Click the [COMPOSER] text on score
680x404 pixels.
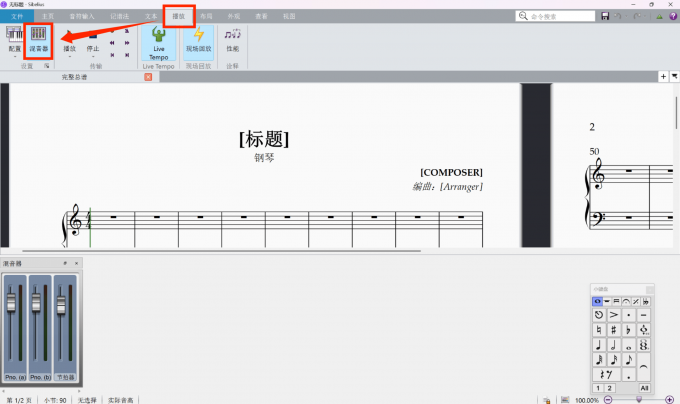click(x=451, y=173)
